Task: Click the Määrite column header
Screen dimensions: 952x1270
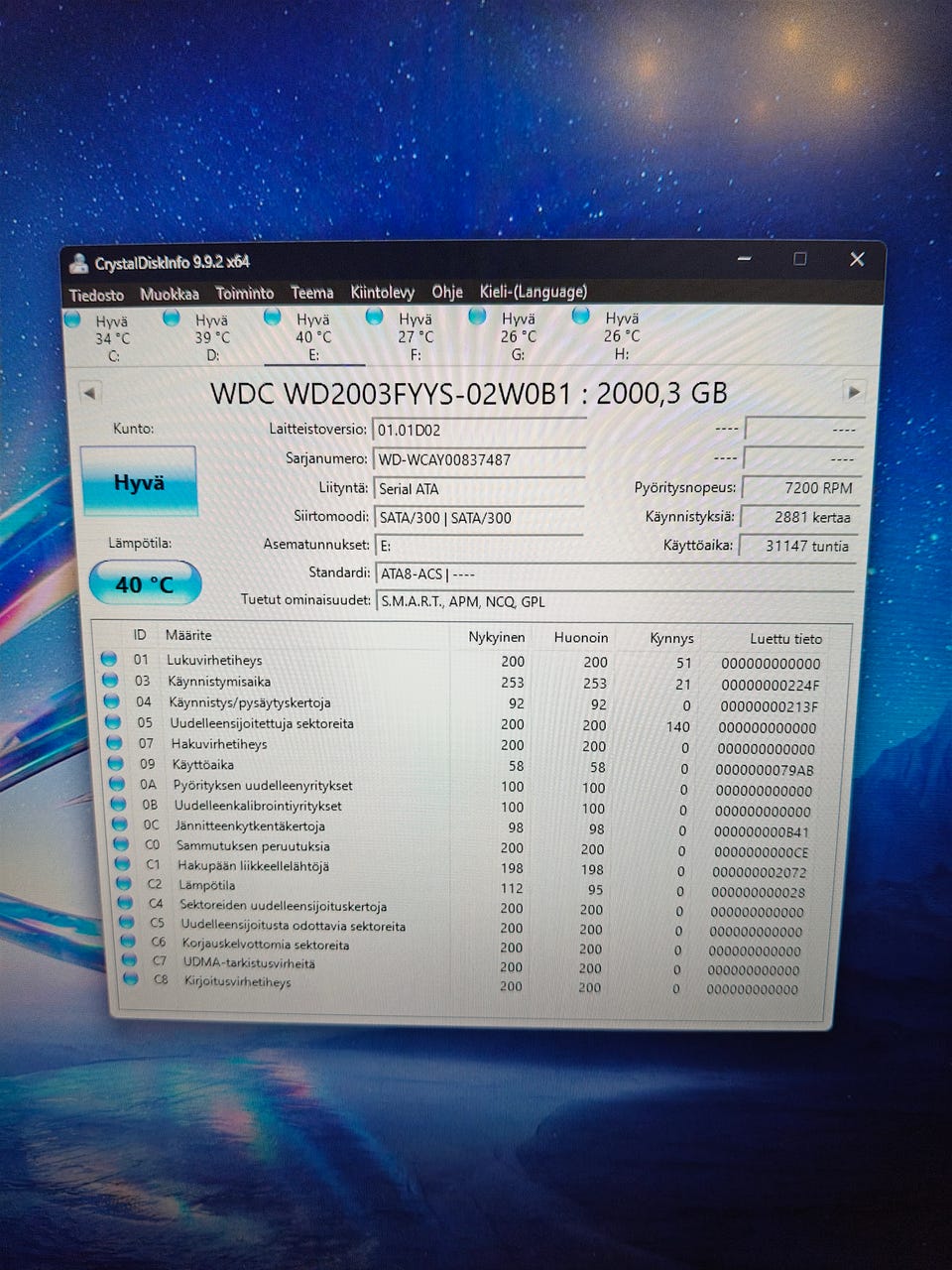Action: pos(188,635)
